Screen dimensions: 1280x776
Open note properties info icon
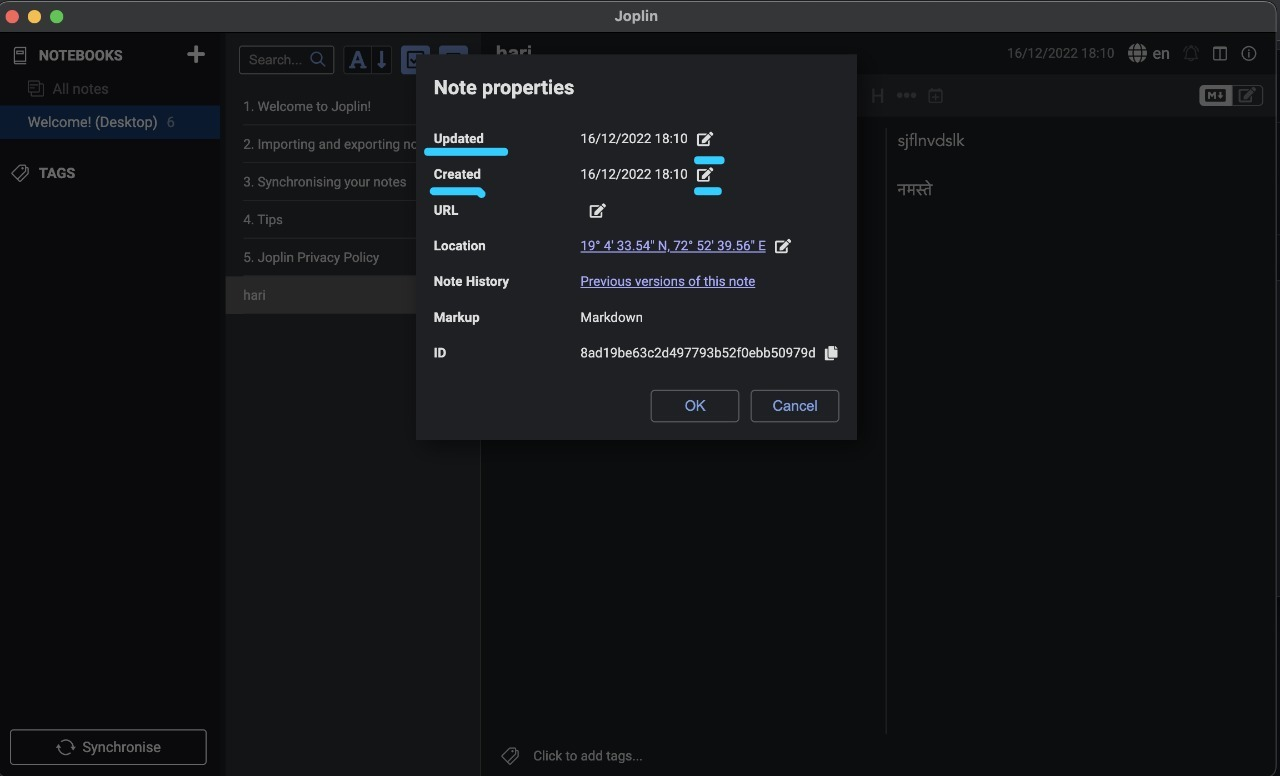1249,53
